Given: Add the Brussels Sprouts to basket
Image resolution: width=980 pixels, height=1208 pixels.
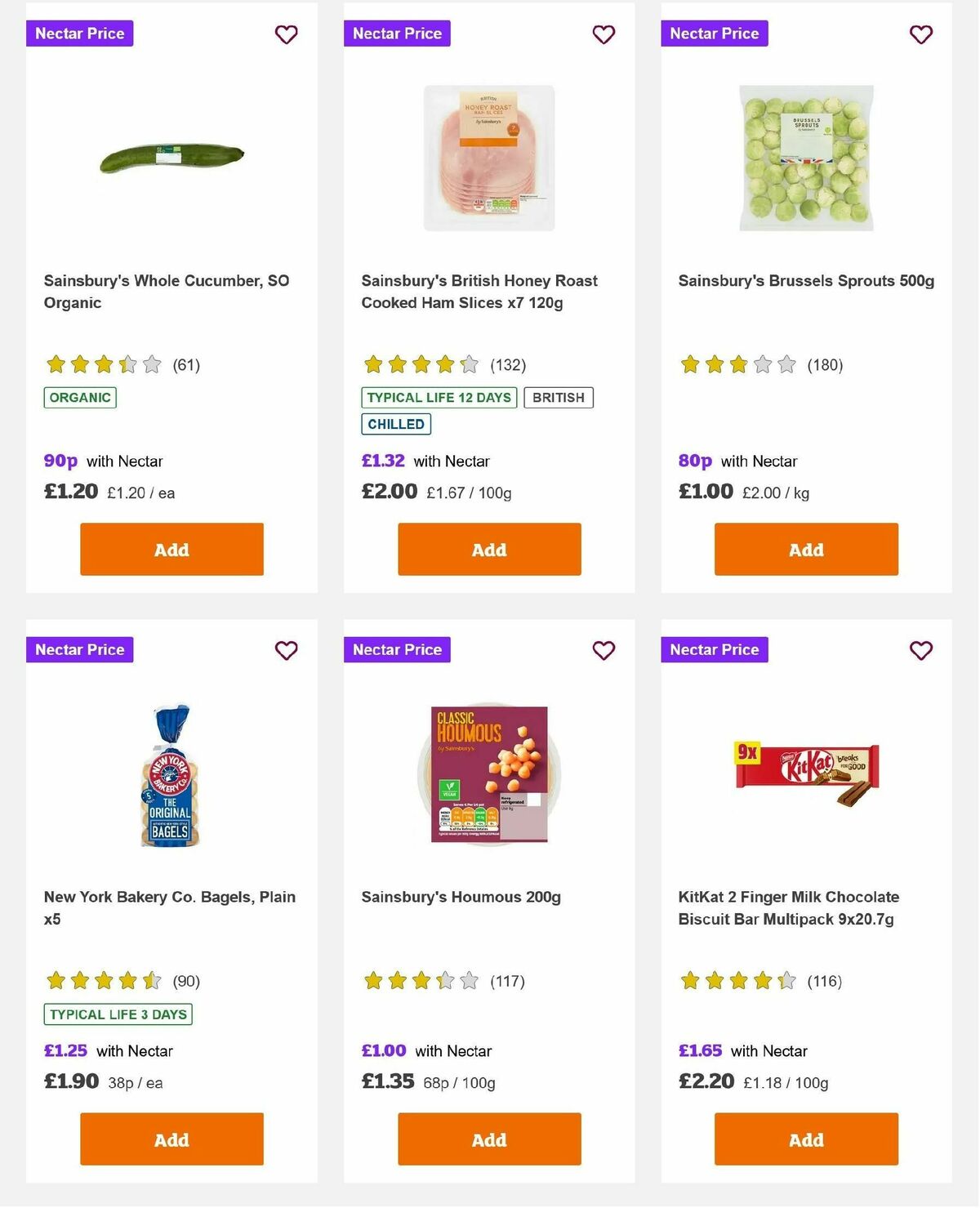Looking at the screenshot, I should [x=805, y=549].
